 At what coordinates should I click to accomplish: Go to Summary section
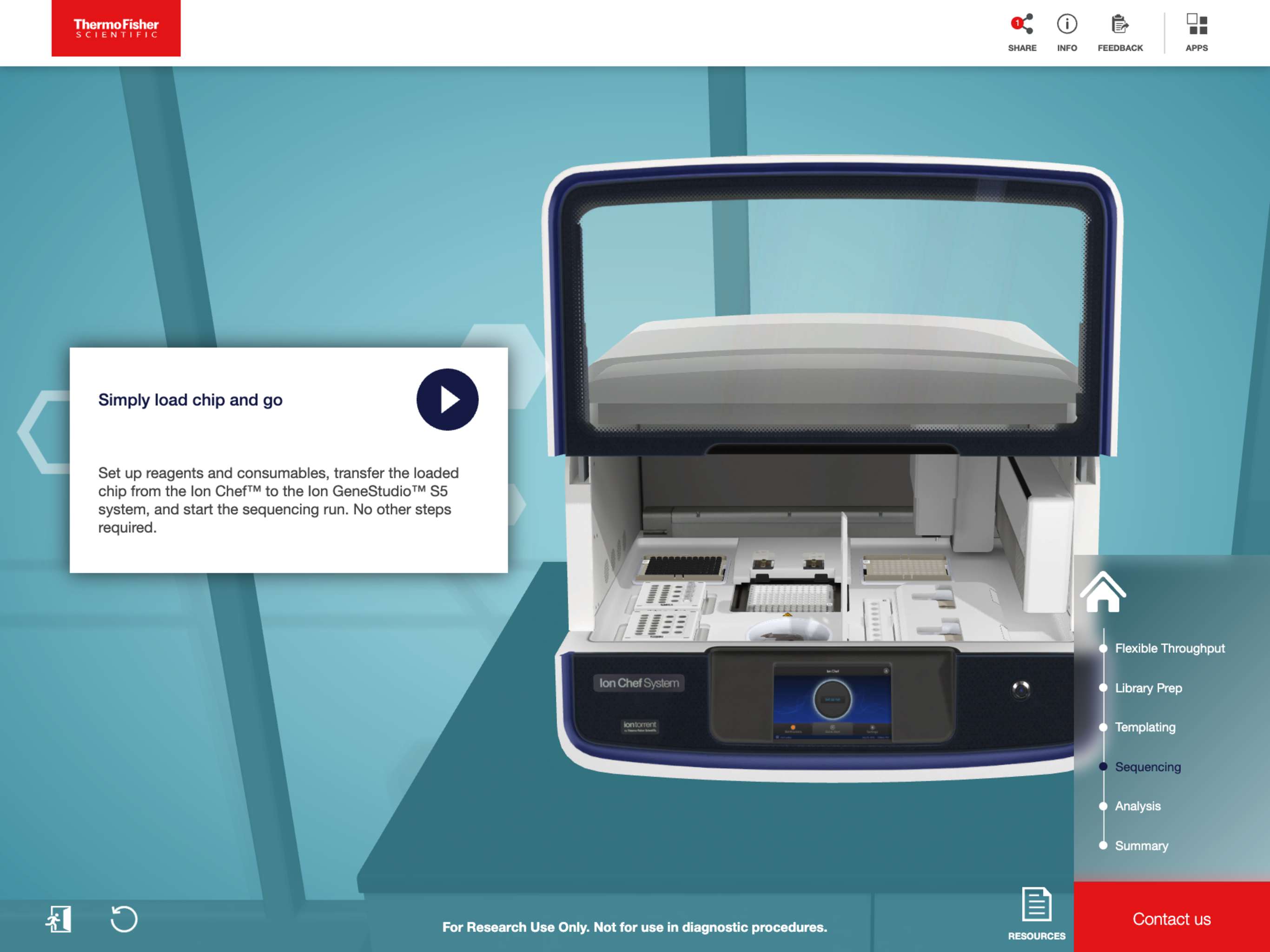(x=1141, y=846)
